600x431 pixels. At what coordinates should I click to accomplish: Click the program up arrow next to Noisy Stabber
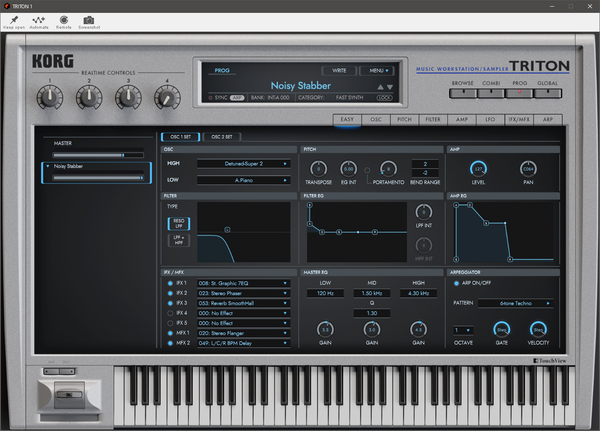[380, 87]
